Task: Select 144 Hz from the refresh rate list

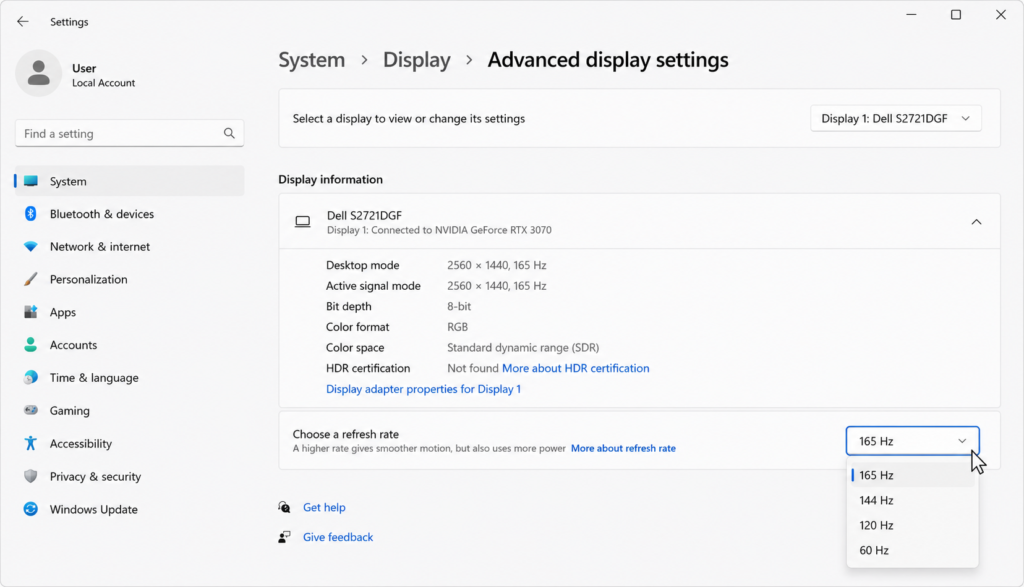Action: [912, 500]
